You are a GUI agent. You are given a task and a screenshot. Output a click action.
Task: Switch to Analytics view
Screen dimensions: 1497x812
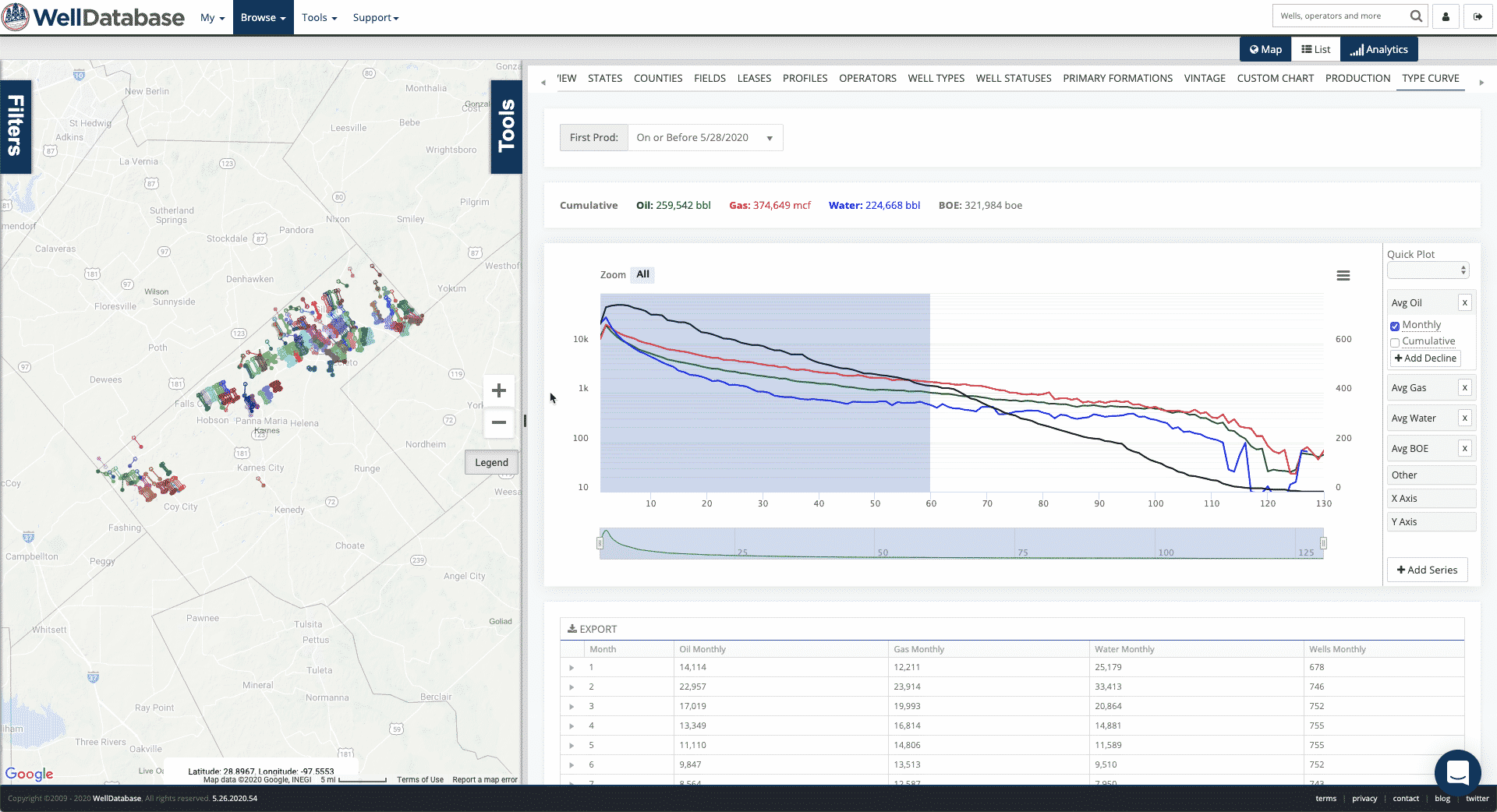[x=1378, y=49]
